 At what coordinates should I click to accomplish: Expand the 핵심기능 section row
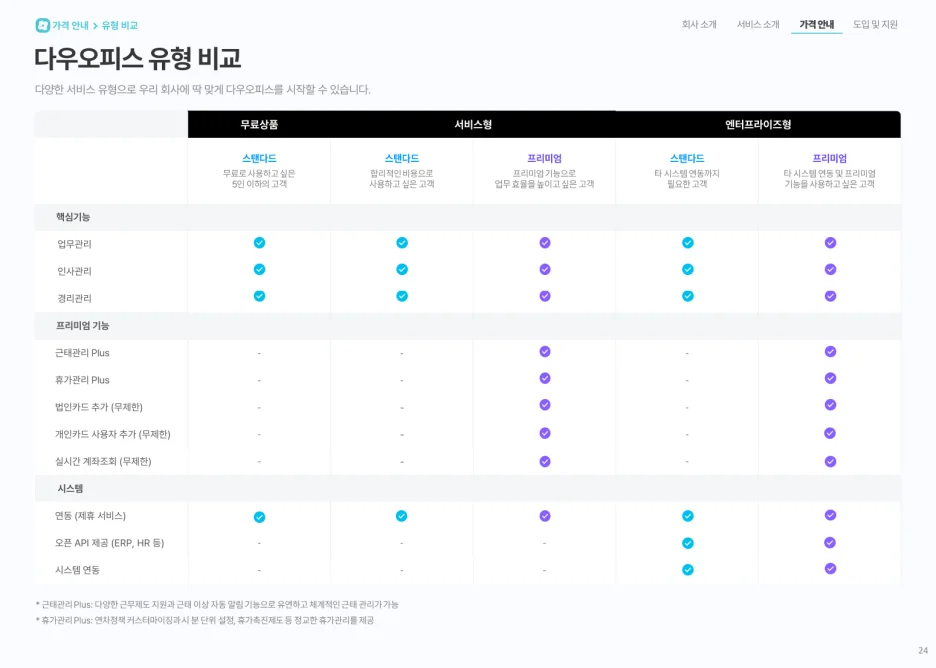pyautogui.click(x=74, y=217)
